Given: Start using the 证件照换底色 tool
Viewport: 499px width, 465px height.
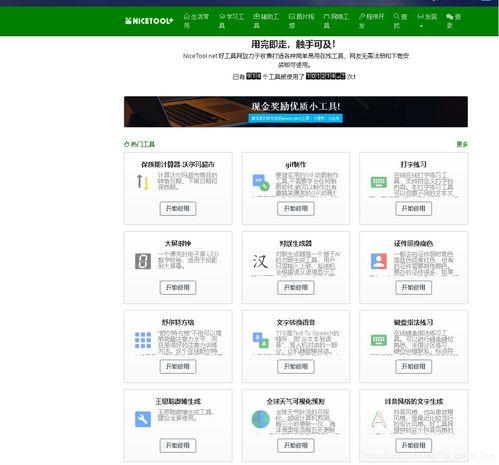Looking at the screenshot, I should 413,287.
